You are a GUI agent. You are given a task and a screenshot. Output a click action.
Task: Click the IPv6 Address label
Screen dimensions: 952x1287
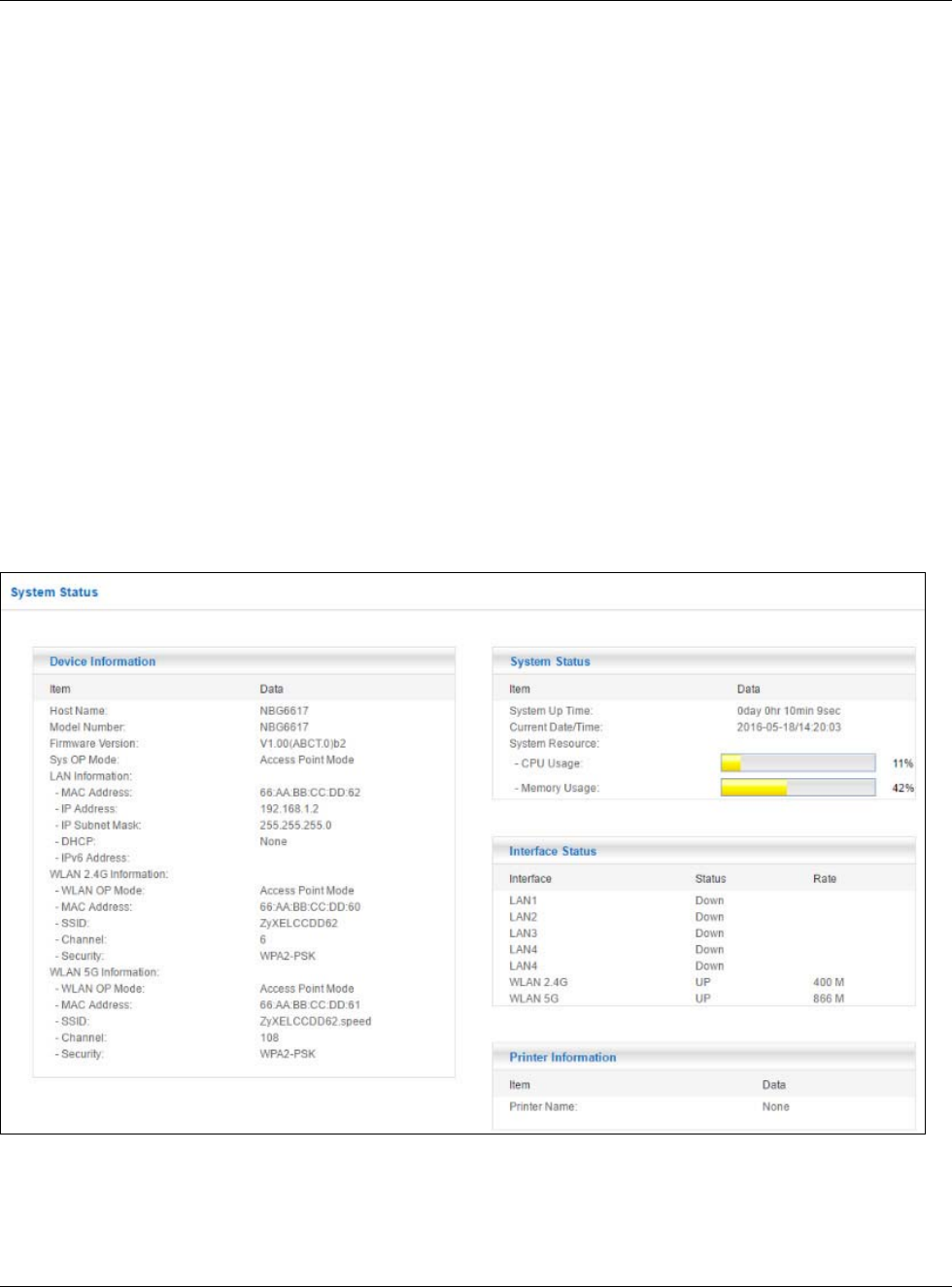pyautogui.click(x=92, y=859)
